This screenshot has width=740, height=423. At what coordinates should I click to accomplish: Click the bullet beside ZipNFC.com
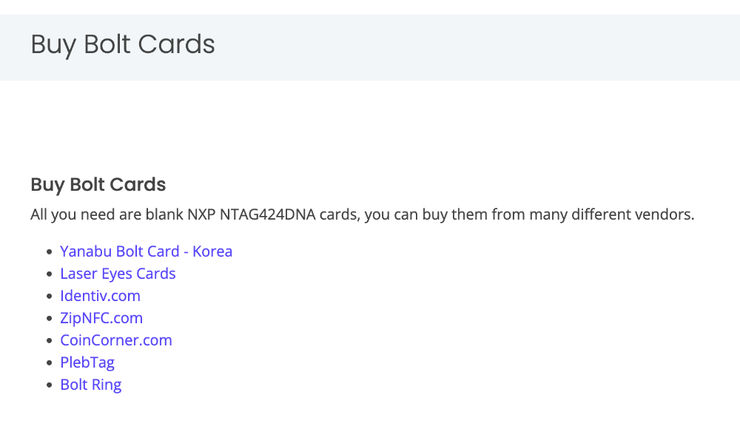pyautogui.click(x=49, y=318)
